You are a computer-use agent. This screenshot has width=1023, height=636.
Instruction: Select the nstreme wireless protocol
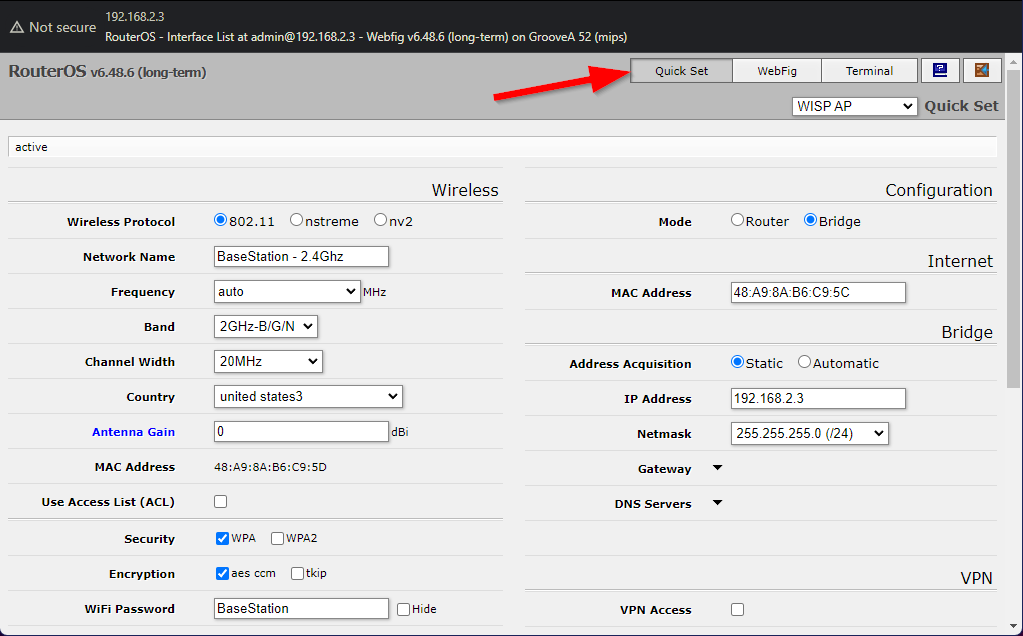point(296,221)
